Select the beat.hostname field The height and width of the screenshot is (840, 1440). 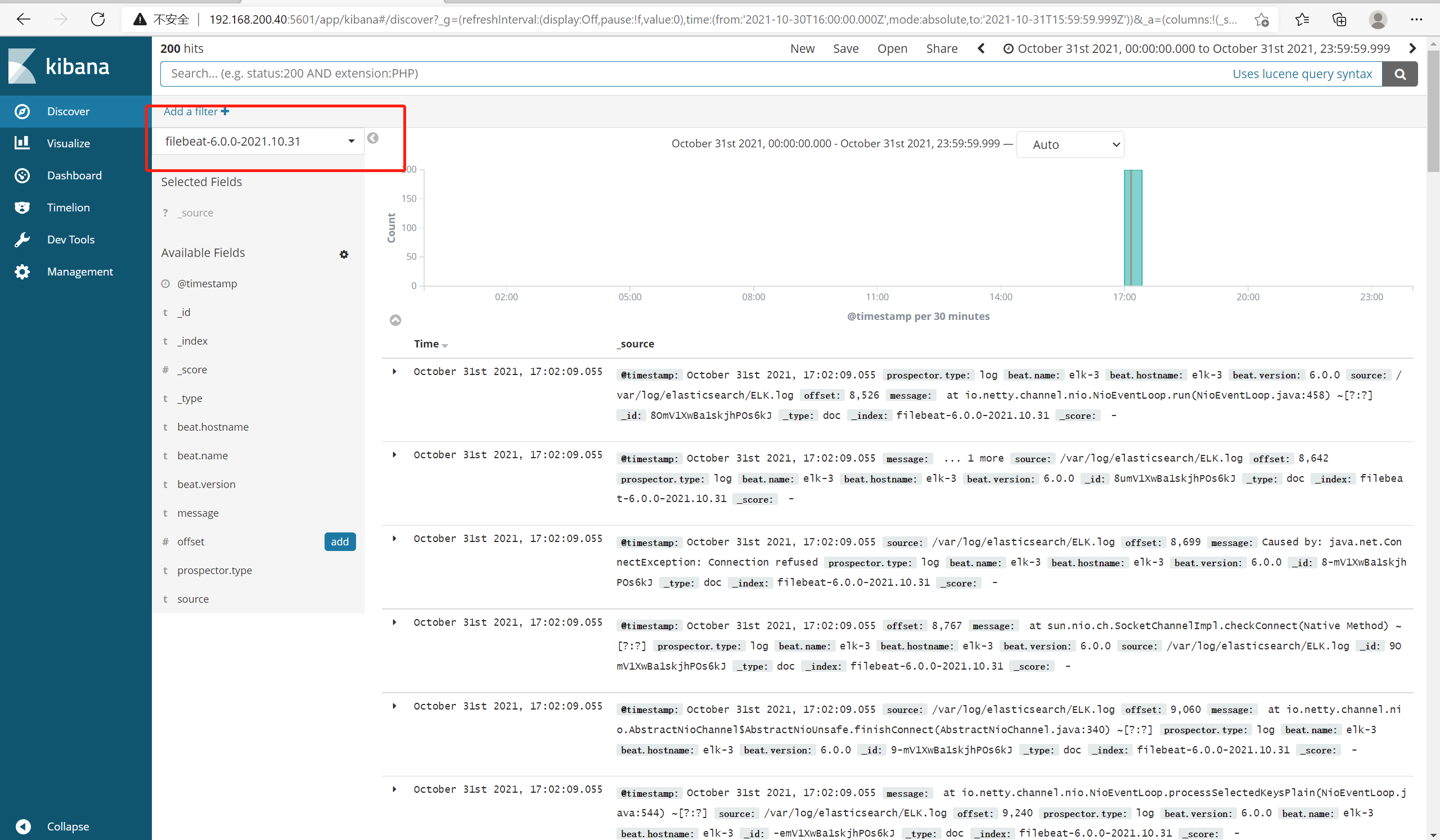(213, 427)
